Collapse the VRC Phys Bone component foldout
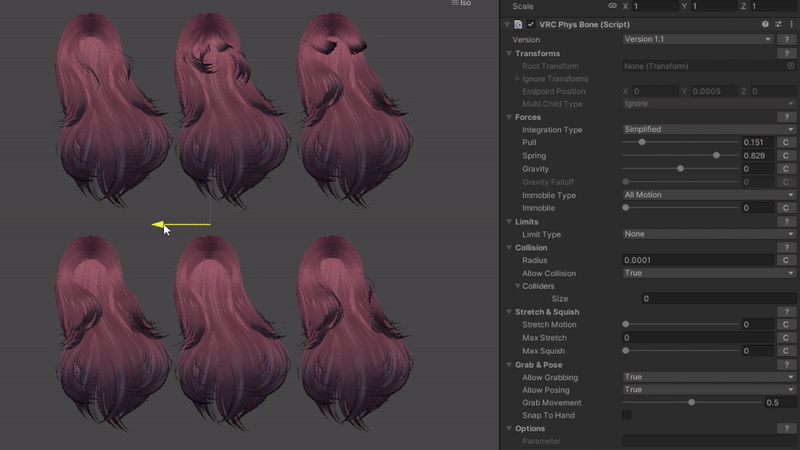 (507, 24)
